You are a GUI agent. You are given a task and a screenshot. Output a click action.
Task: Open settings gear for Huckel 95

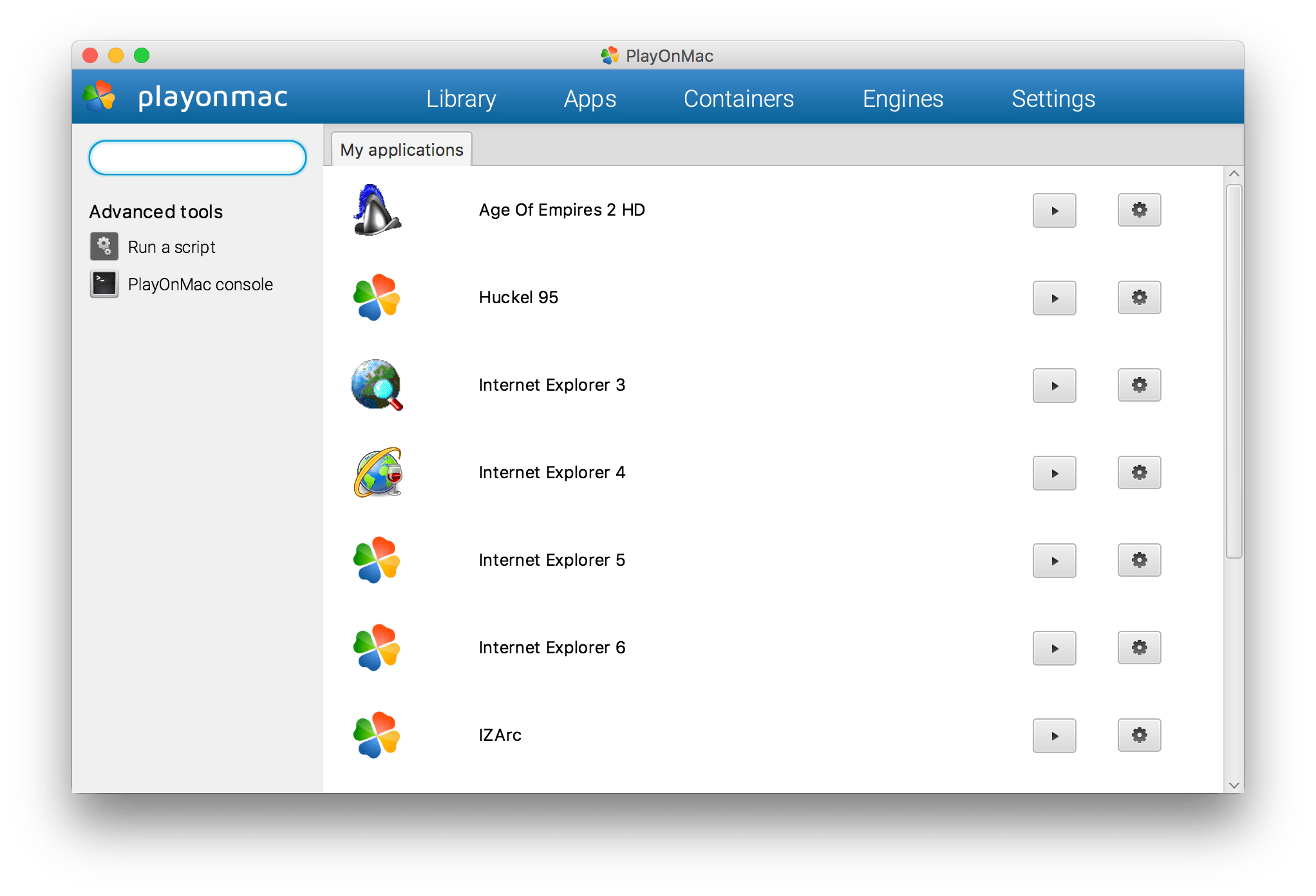pyautogui.click(x=1139, y=297)
